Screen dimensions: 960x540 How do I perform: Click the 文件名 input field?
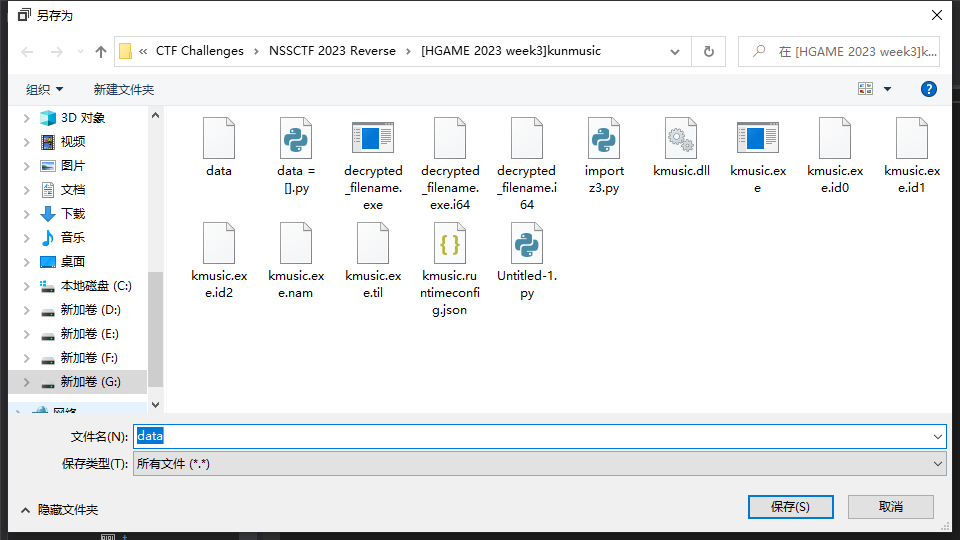point(540,436)
